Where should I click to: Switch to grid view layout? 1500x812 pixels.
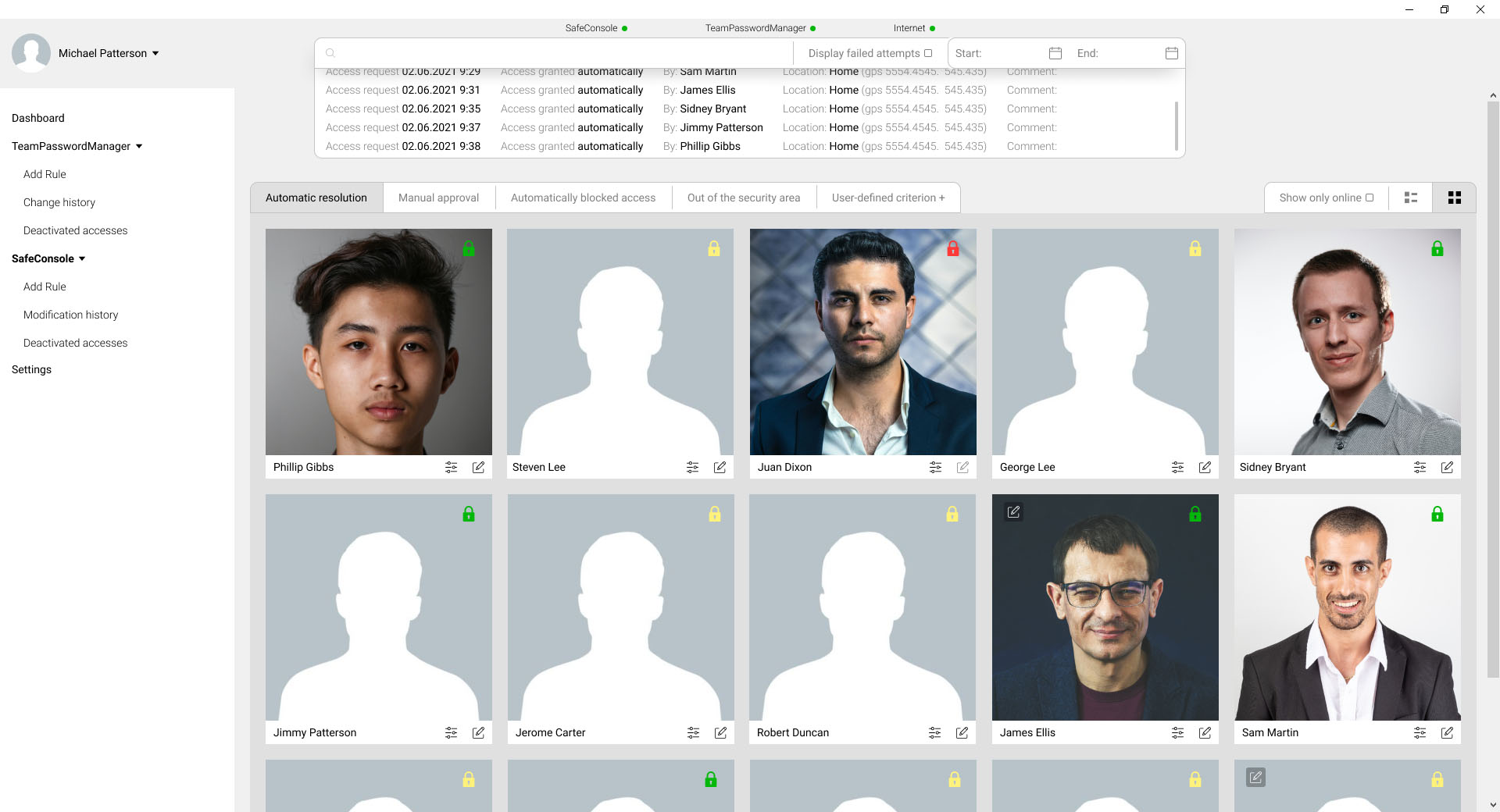pyautogui.click(x=1455, y=198)
